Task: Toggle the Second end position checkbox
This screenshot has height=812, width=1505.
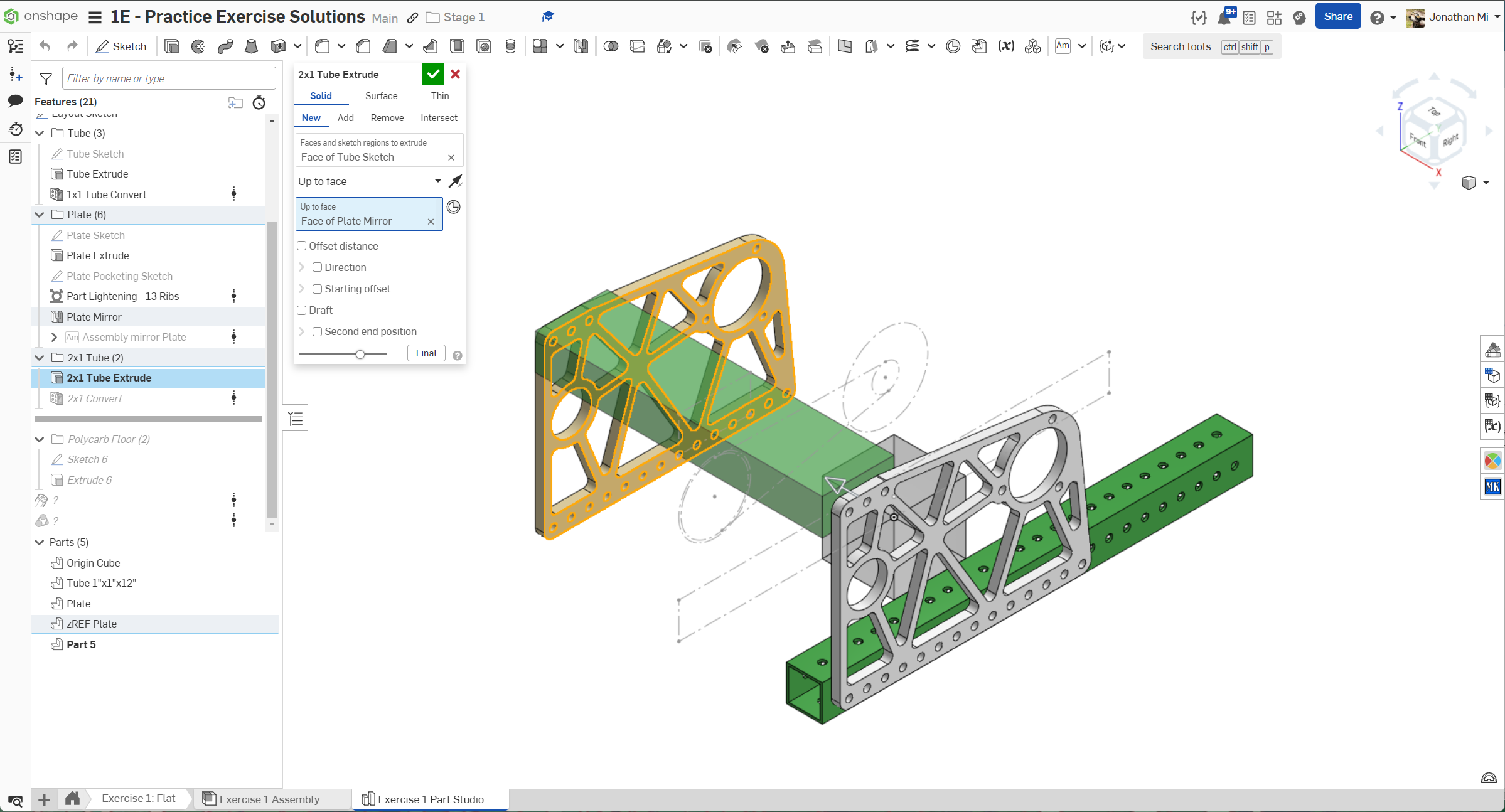Action: click(x=318, y=331)
